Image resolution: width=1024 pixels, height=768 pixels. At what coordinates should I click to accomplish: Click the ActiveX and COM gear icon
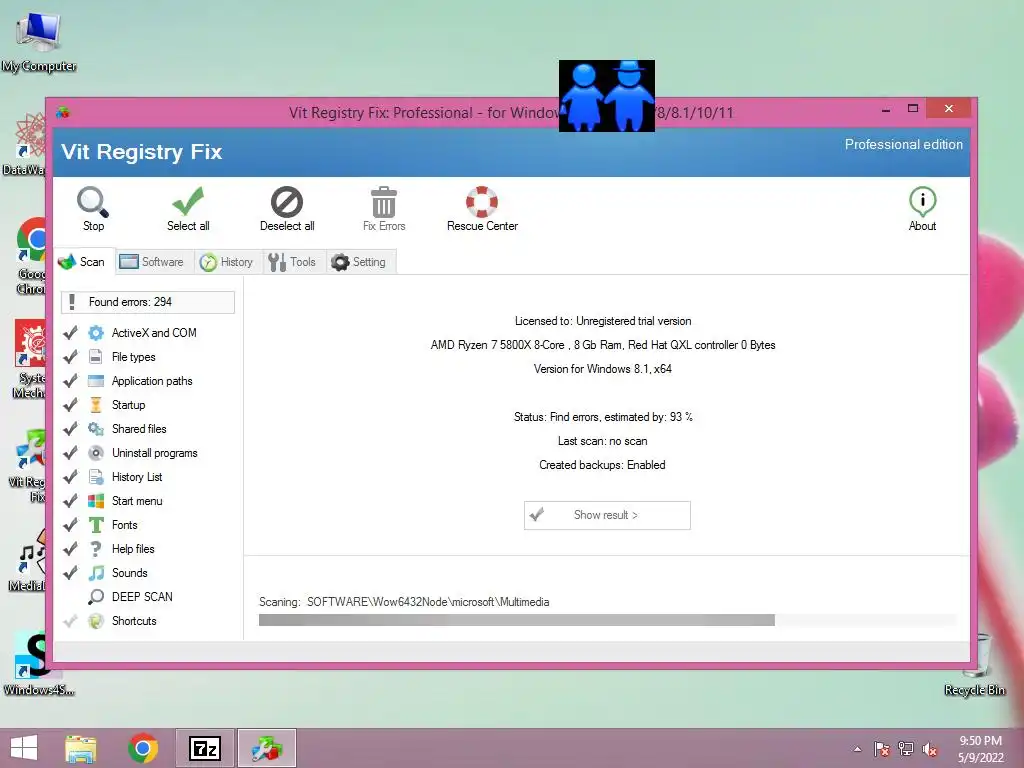[x=96, y=333]
